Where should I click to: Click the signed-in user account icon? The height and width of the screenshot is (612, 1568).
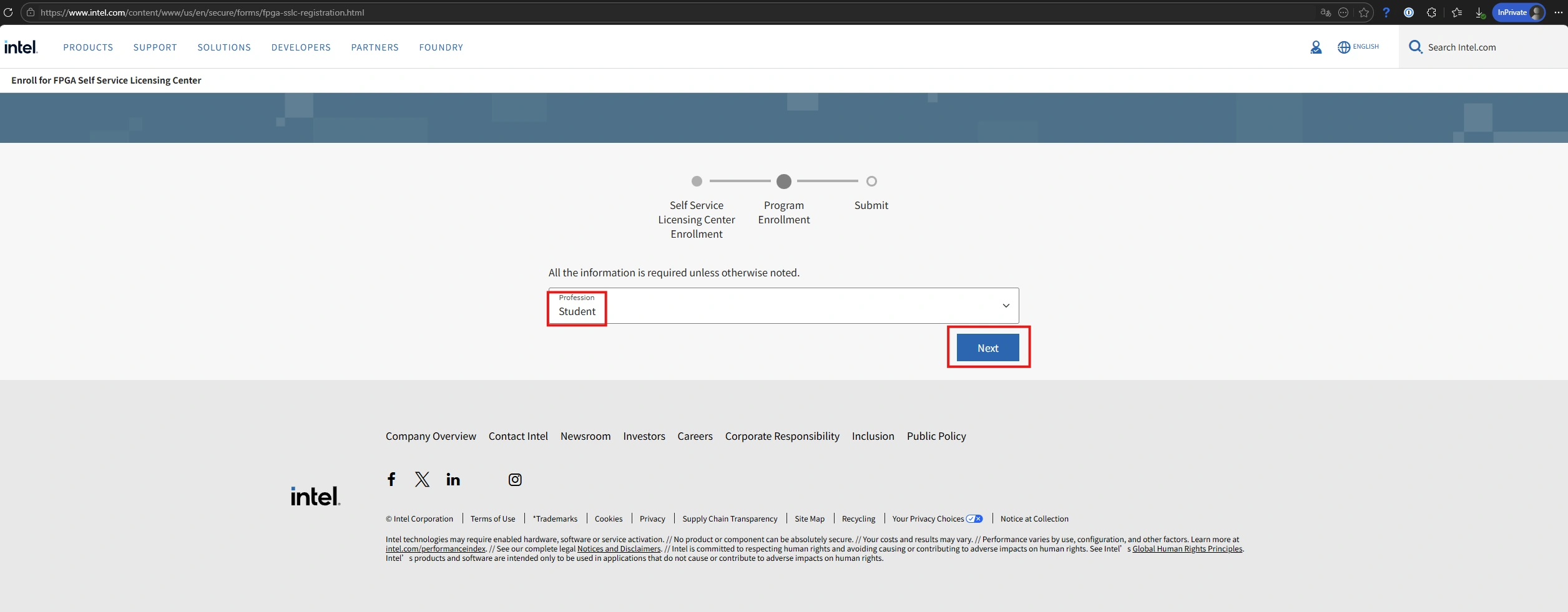pyautogui.click(x=1316, y=47)
